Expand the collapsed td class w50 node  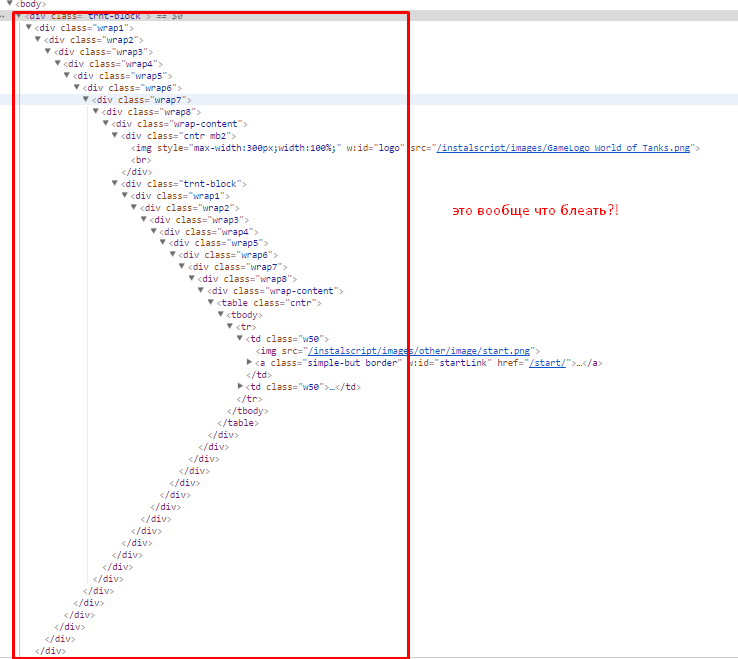click(240, 386)
